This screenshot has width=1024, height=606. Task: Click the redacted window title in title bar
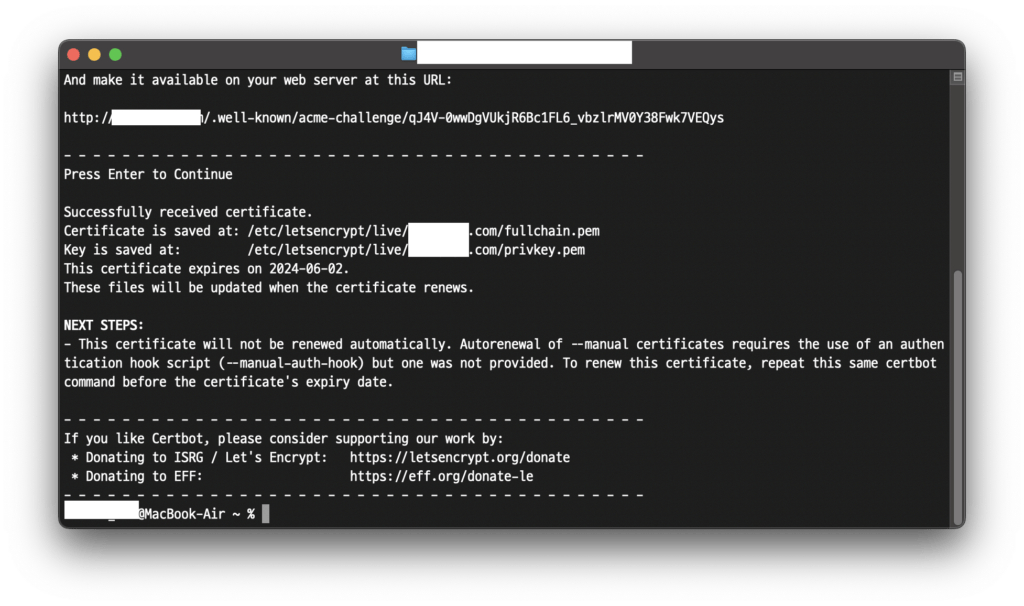point(523,54)
